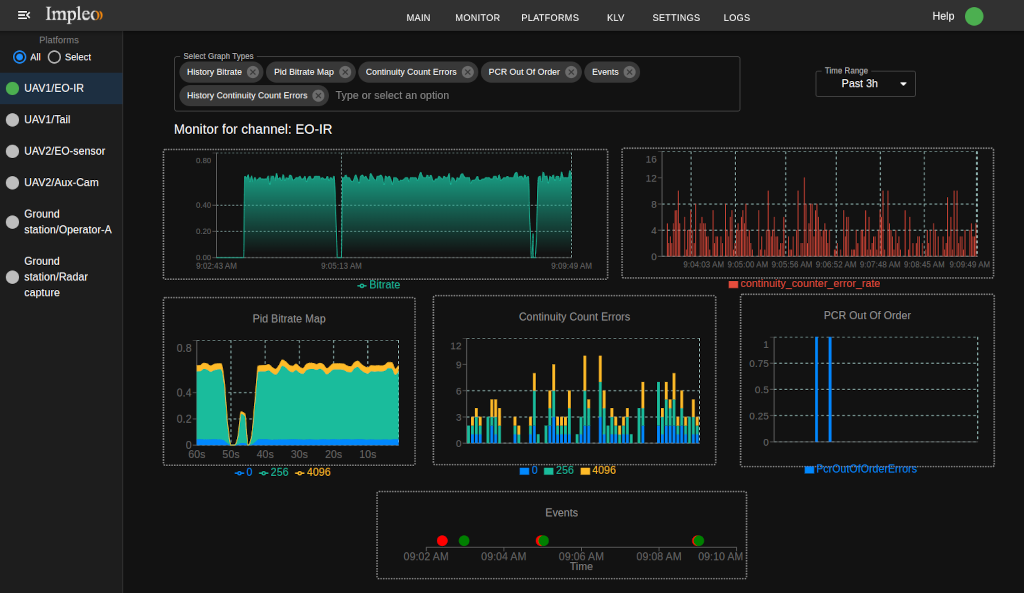The width and height of the screenshot is (1024, 593).
Task: Select the UAV2/EO-sensor platform
Action: [61, 151]
